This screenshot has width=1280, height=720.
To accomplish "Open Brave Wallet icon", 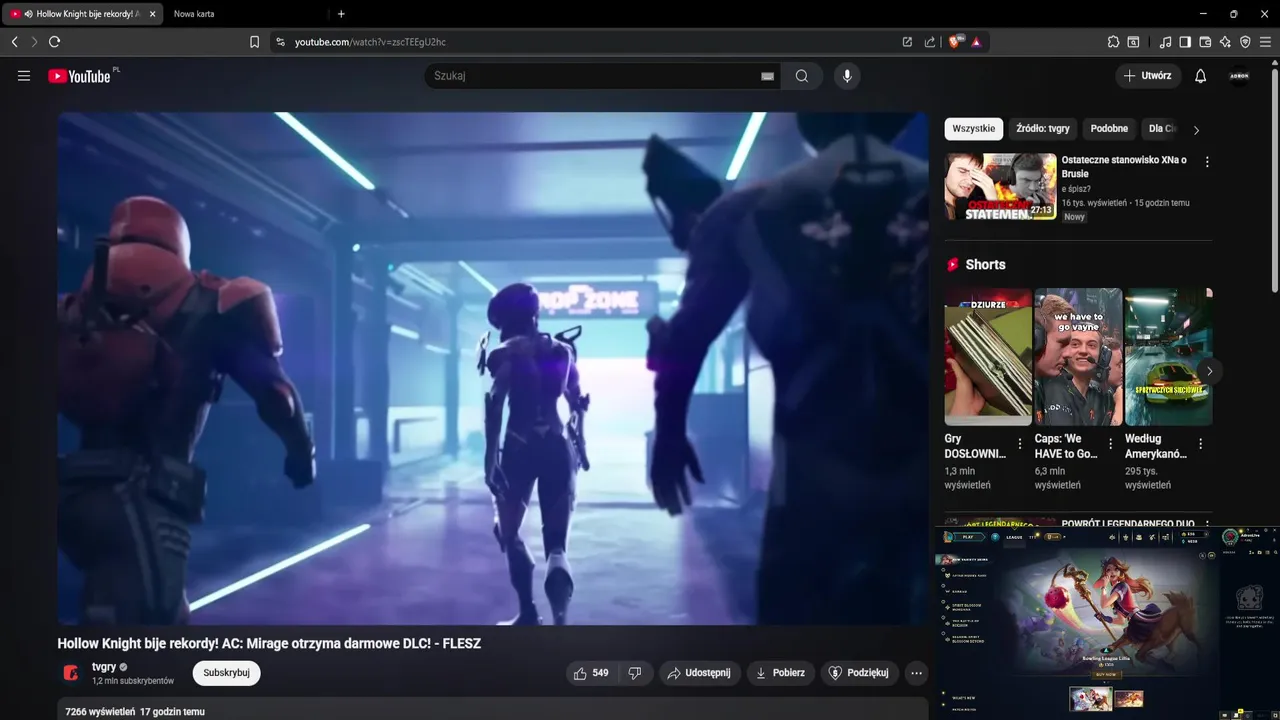I will [x=1205, y=42].
